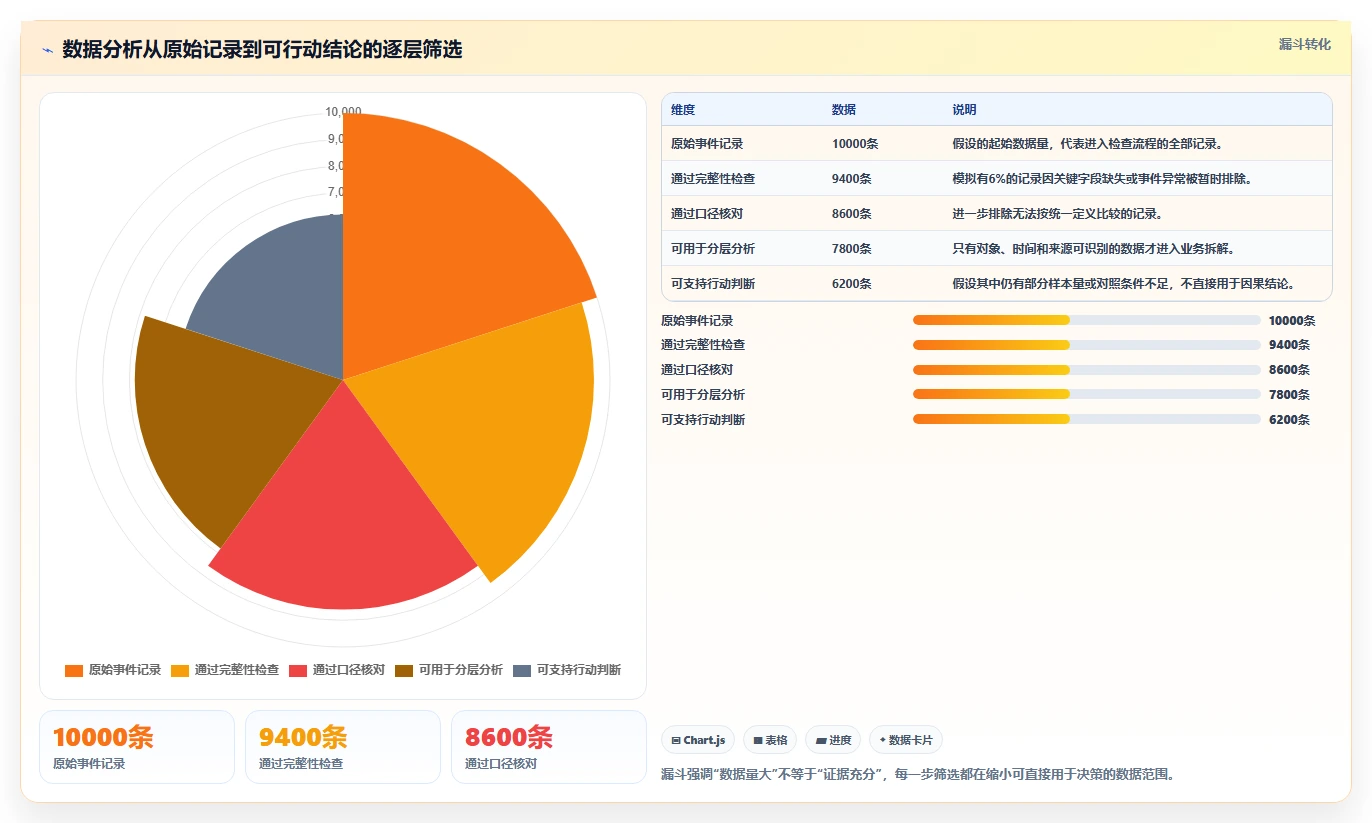Click the 10000条 value beside the first progress bar
The height and width of the screenshot is (823, 1372).
coord(1292,321)
